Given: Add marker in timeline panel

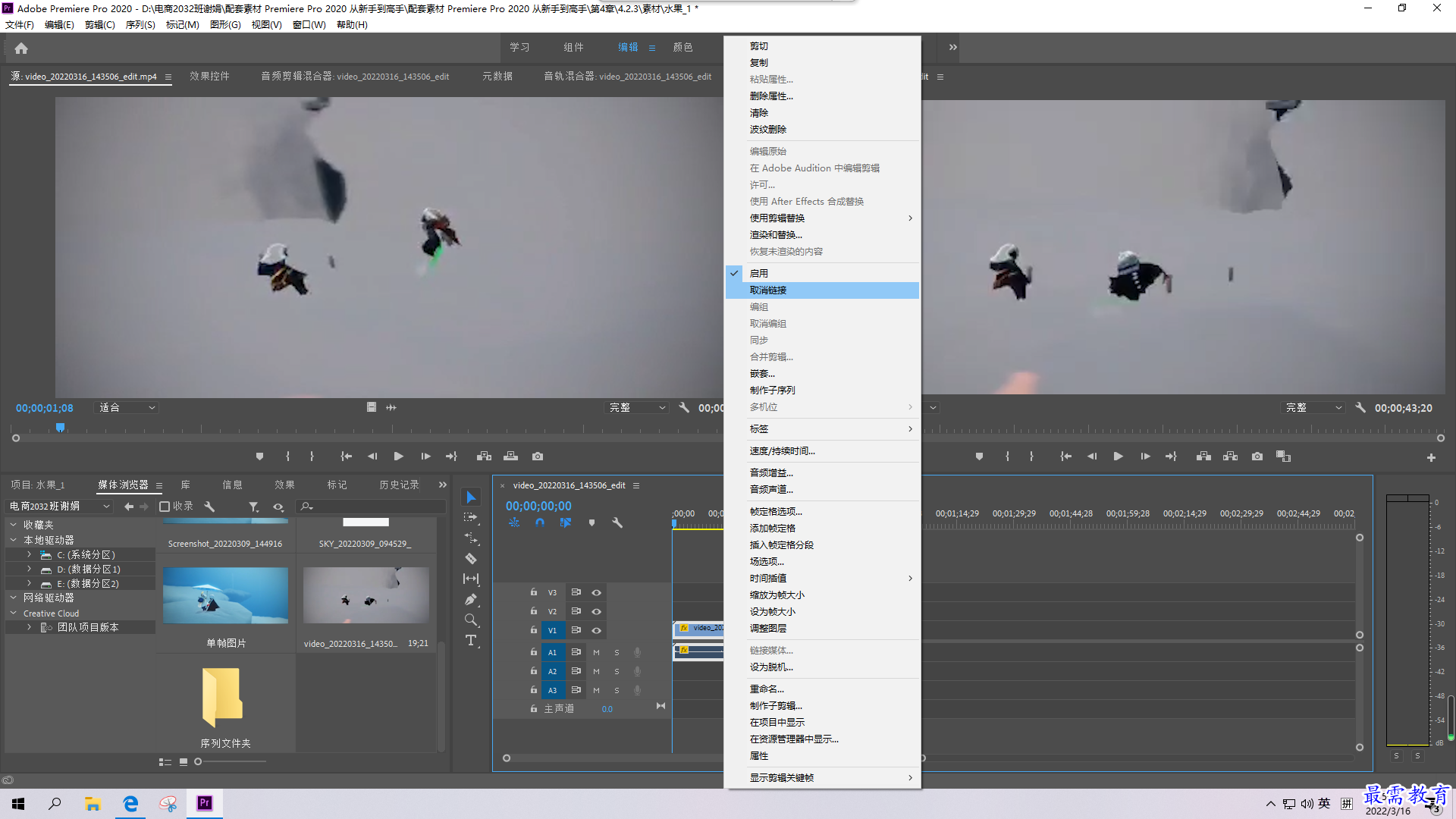Looking at the screenshot, I should pyautogui.click(x=591, y=522).
